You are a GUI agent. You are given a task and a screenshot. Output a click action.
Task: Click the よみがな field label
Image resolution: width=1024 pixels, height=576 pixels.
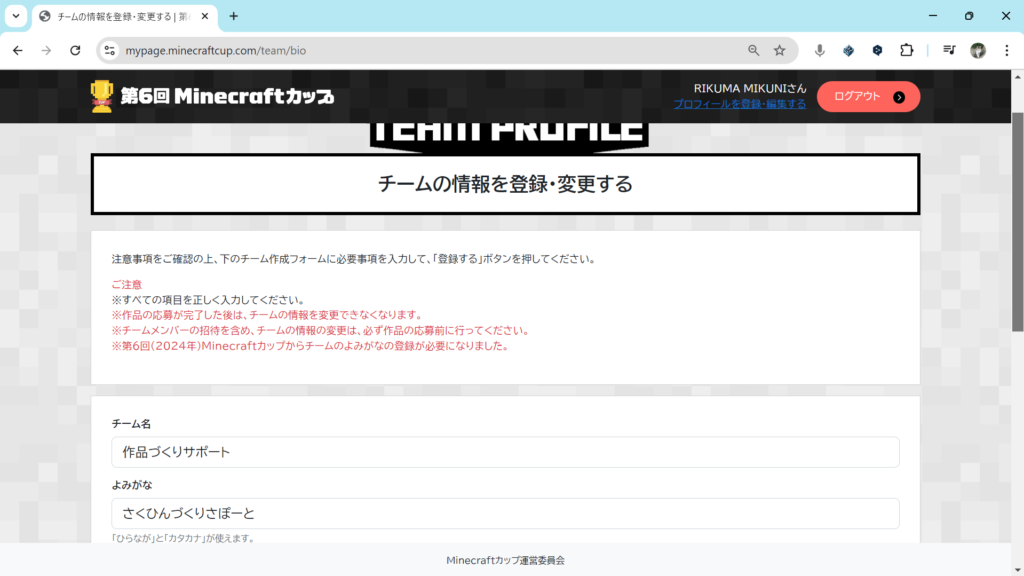(x=132, y=485)
